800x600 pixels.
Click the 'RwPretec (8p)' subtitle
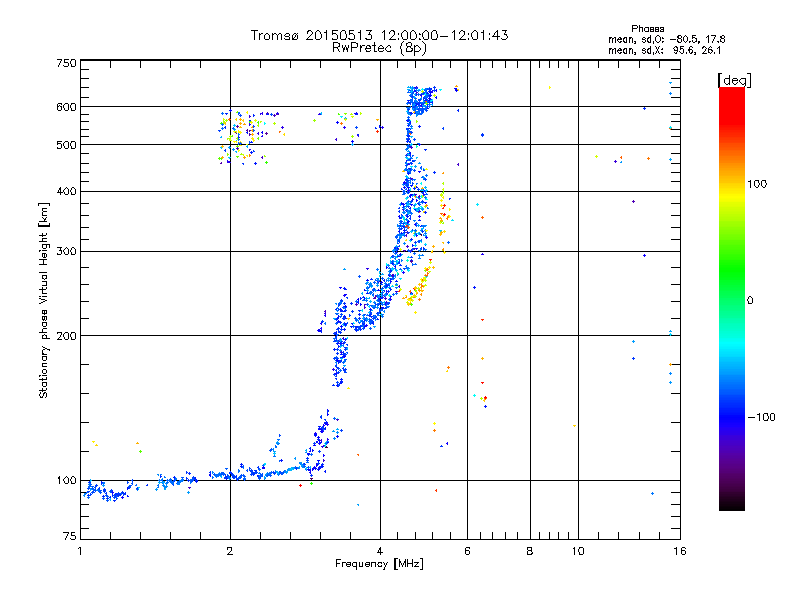[x=379, y=48]
